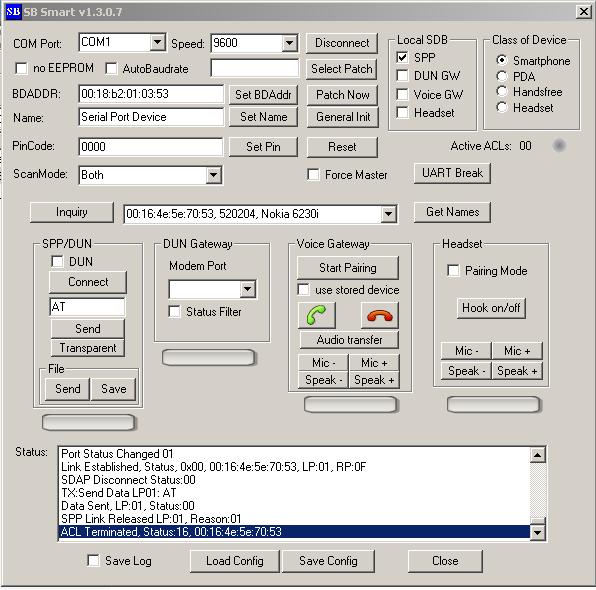Click the Patch Now button
Image resolution: width=596 pixels, height=590 pixels.
(x=342, y=95)
